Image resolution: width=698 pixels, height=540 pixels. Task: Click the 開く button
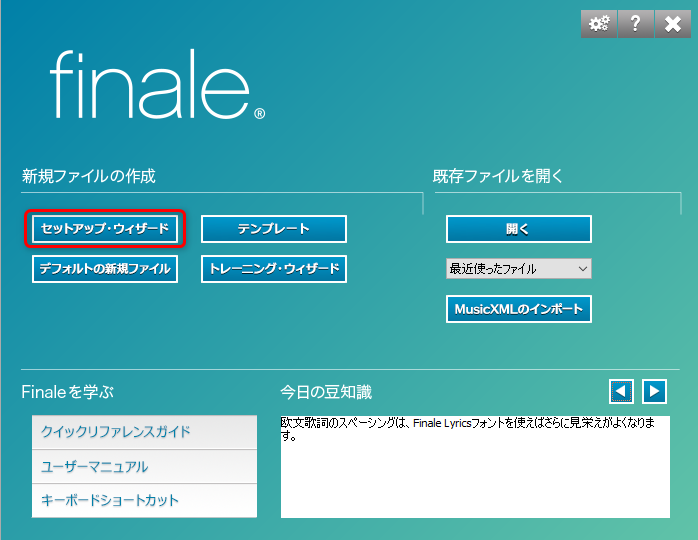pyautogui.click(x=519, y=229)
